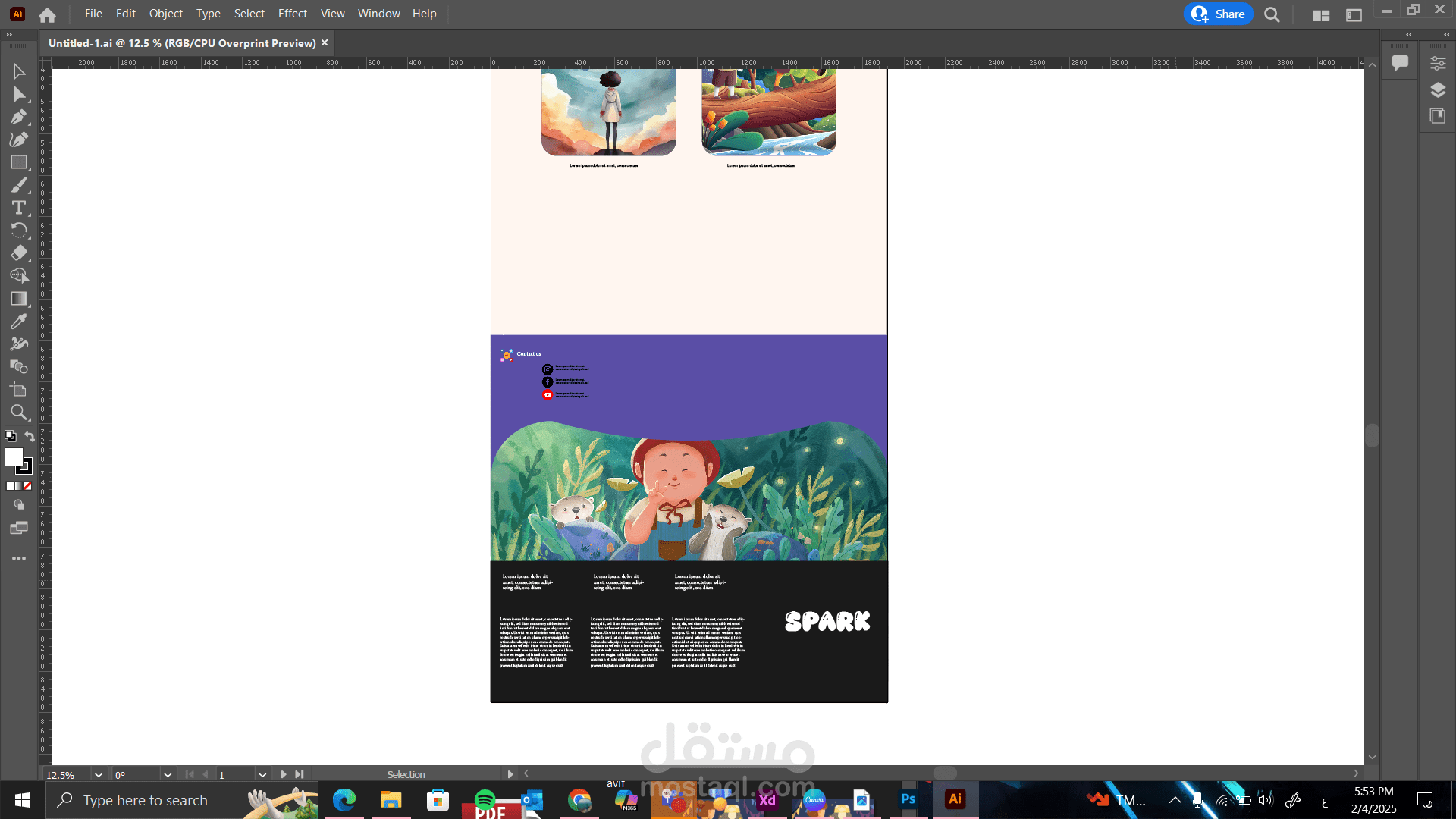Select the Shape Builder tool
Viewport: 1456px width, 819px height.
pos(19,276)
